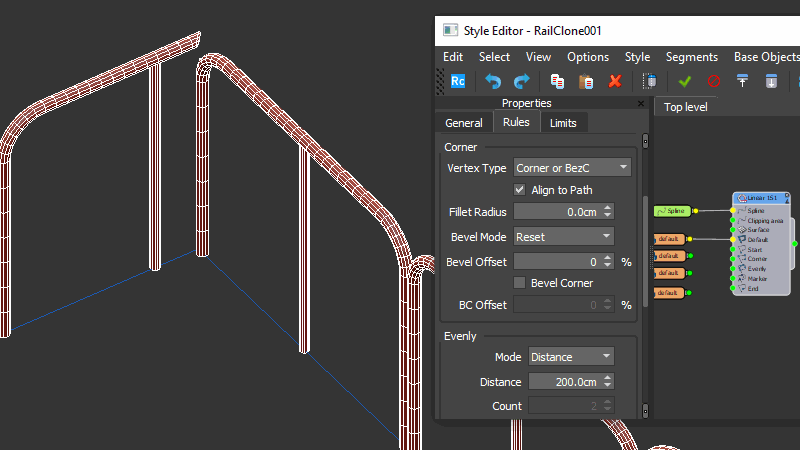800x450 pixels.
Task: Uncheck the Align to Path checkbox
Action: pos(520,190)
